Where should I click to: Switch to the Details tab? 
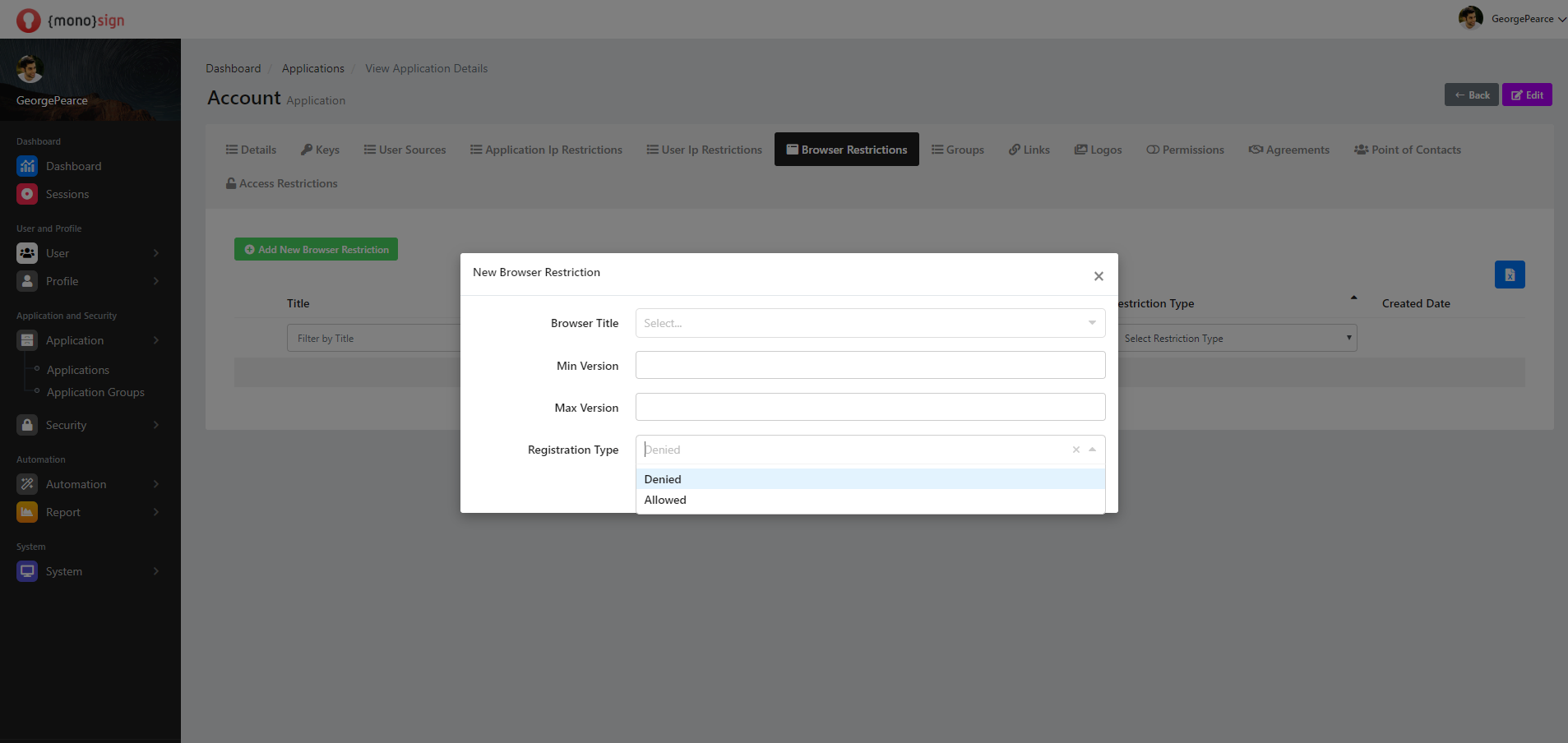[251, 150]
